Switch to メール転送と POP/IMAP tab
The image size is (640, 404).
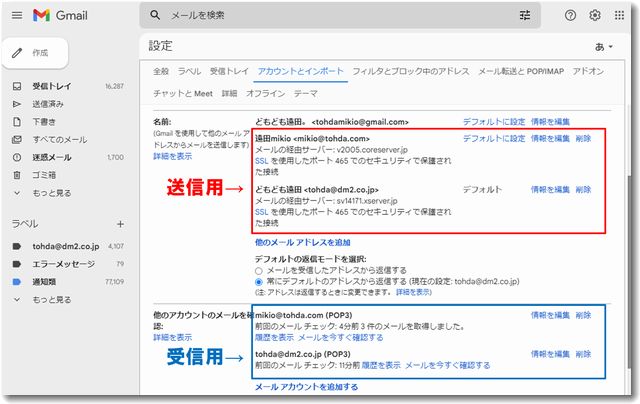[x=521, y=71]
